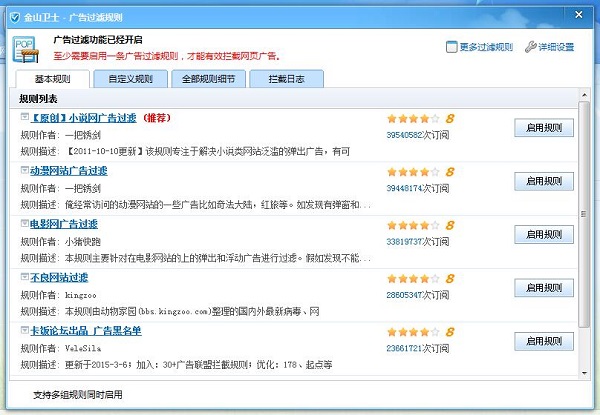Collapse the 电影网广告过滤 rule entry
The image size is (600, 415).
(x=24, y=223)
